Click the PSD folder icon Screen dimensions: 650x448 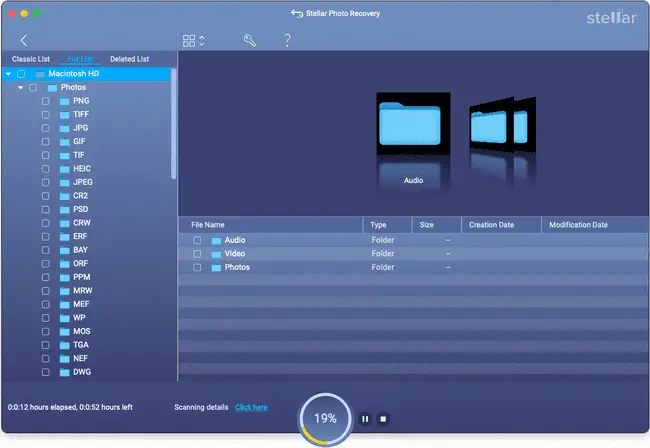tap(64, 209)
